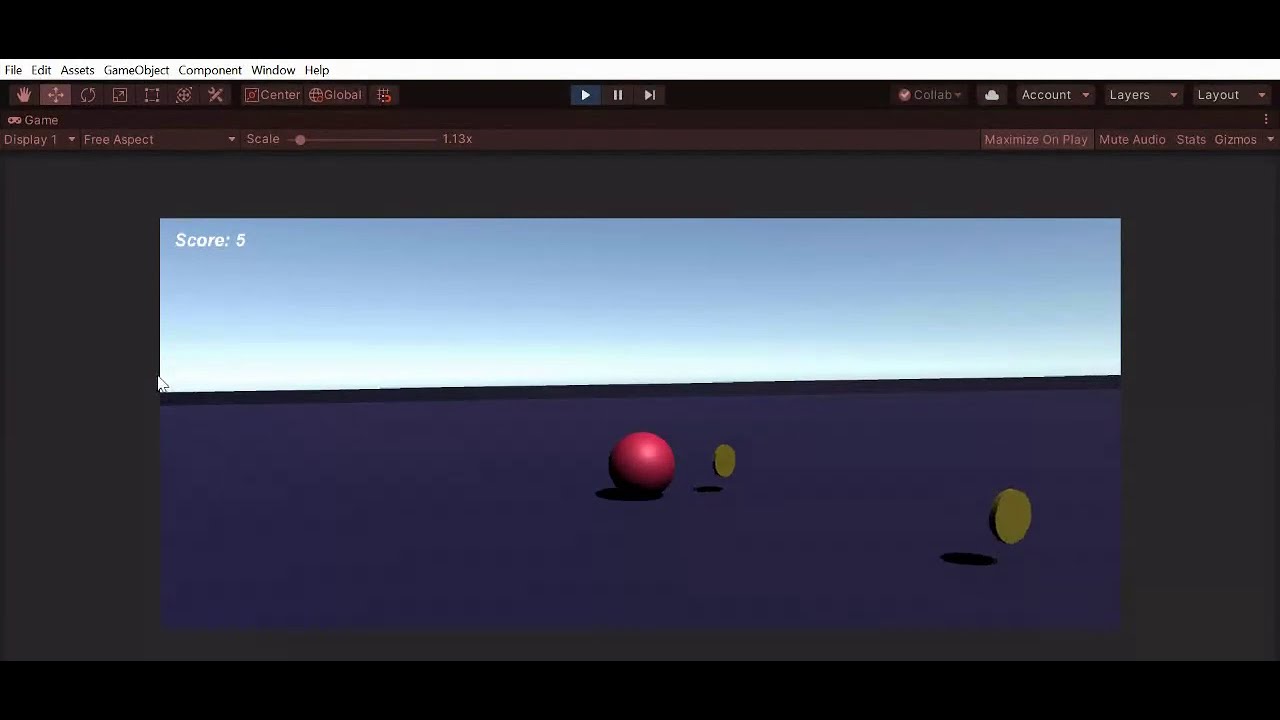This screenshot has height=720, width=1280.
Task: Open the Free Aspect dropdown
Action: click(x=160, y=139)
